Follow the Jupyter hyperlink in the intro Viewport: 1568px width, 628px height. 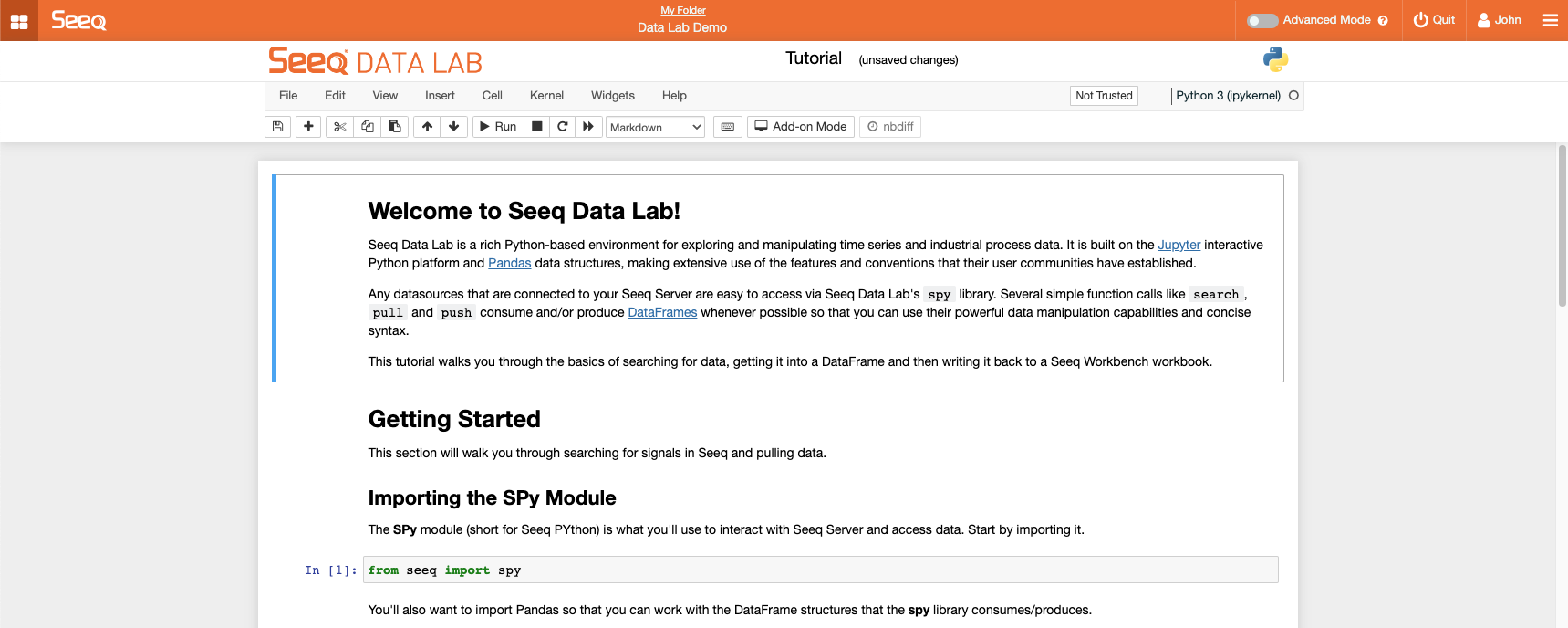[1179, 245]
